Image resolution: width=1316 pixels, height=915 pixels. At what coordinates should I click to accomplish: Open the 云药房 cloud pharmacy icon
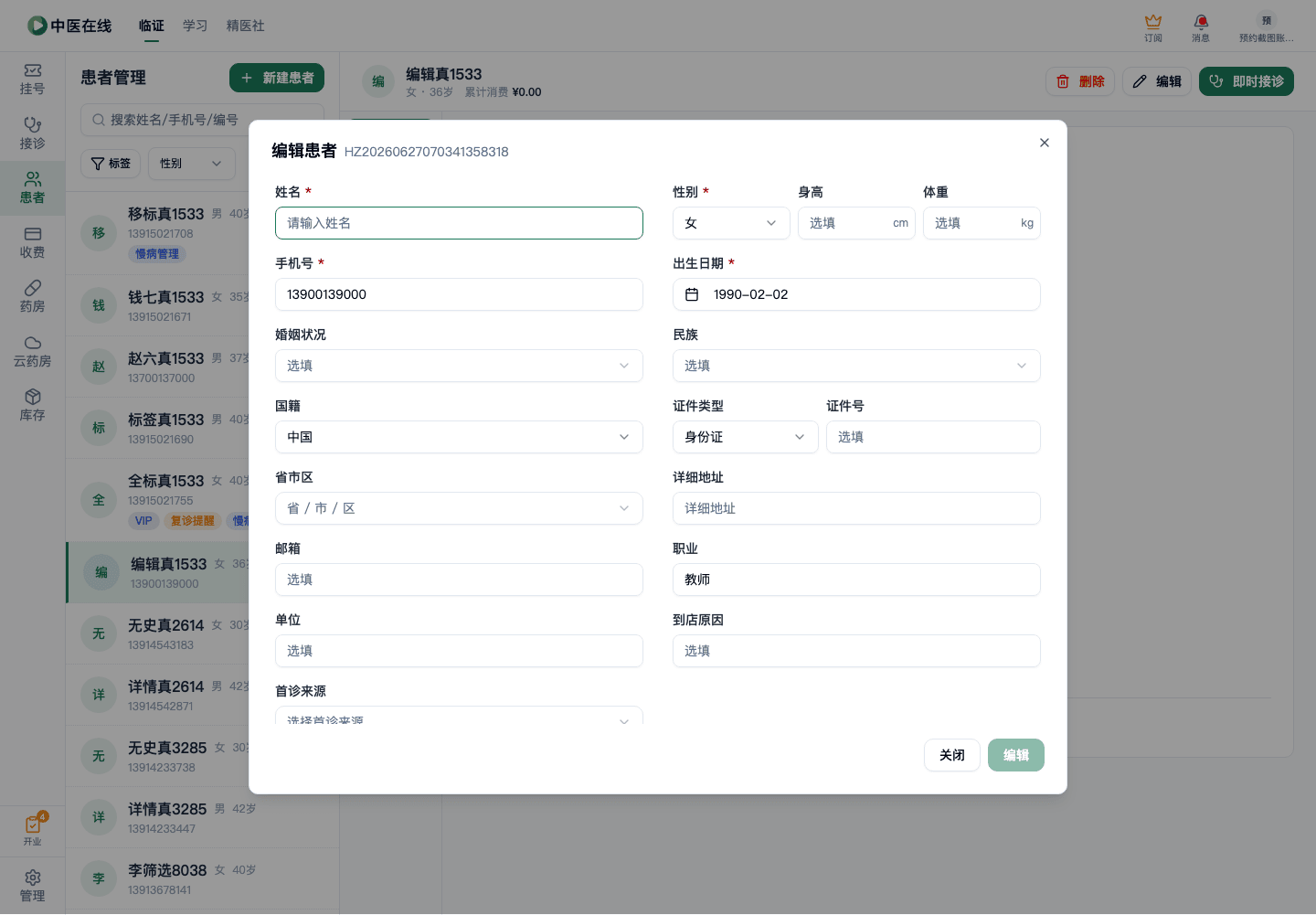click(32, 351)
